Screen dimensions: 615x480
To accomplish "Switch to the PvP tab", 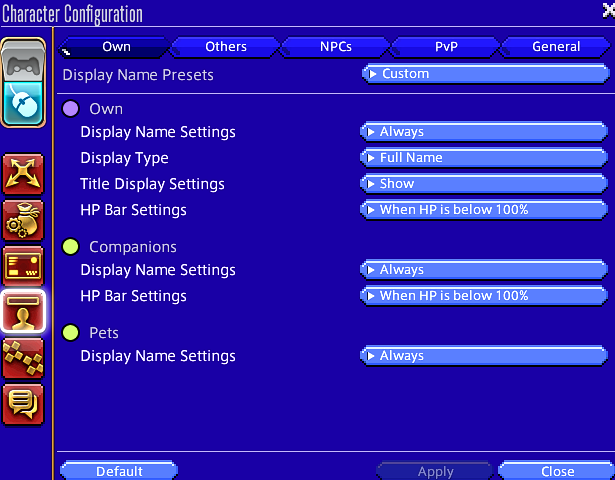I will point(446,47).
